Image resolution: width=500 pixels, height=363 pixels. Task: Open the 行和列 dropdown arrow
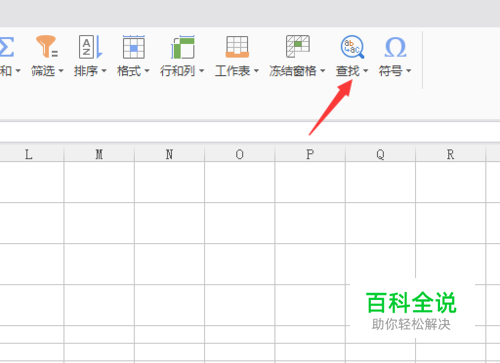(x=202, y=71)
